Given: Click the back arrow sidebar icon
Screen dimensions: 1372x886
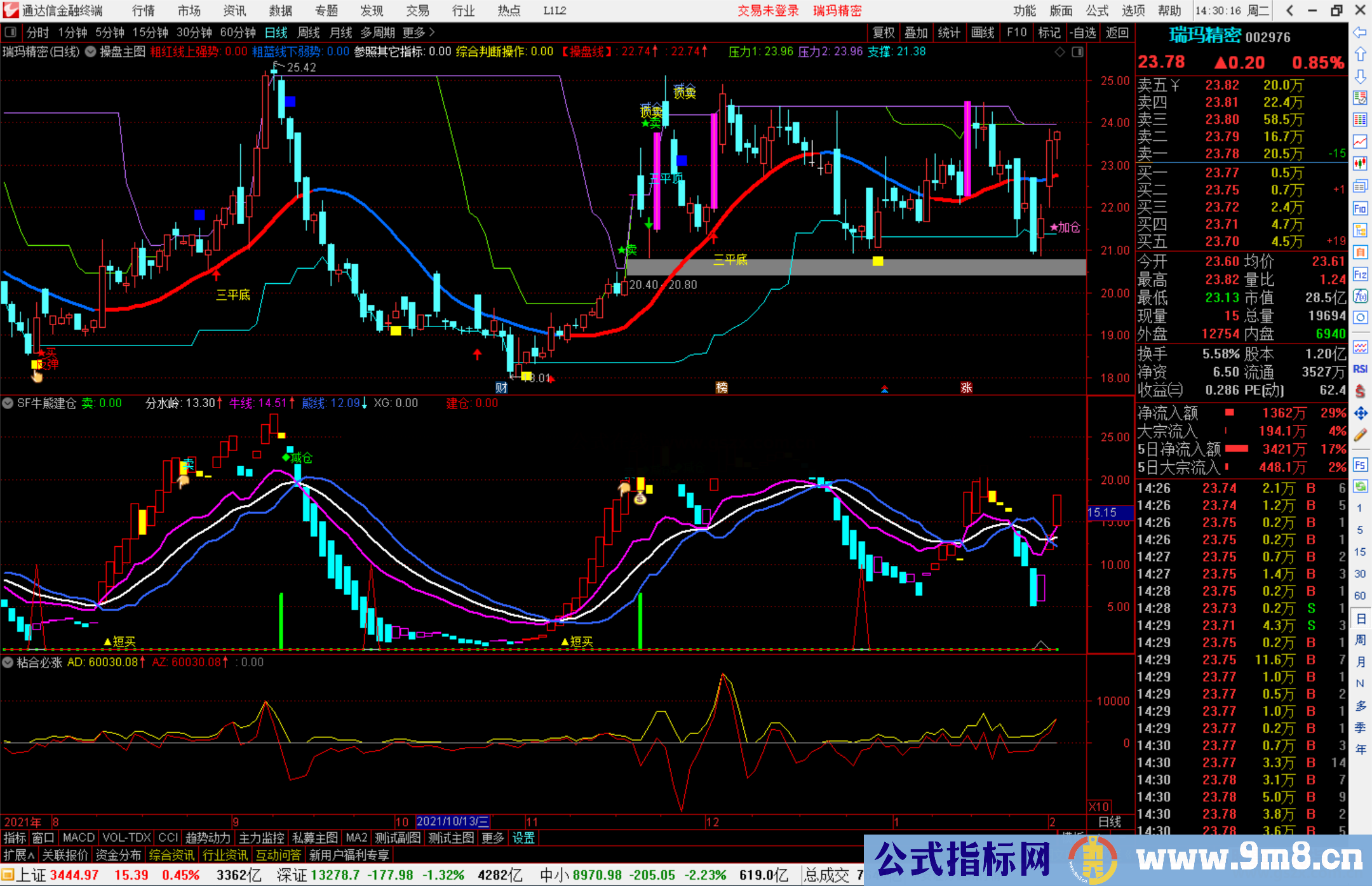Looking at the screenshot, I should pyautogui.click(x=1360, y=32).
